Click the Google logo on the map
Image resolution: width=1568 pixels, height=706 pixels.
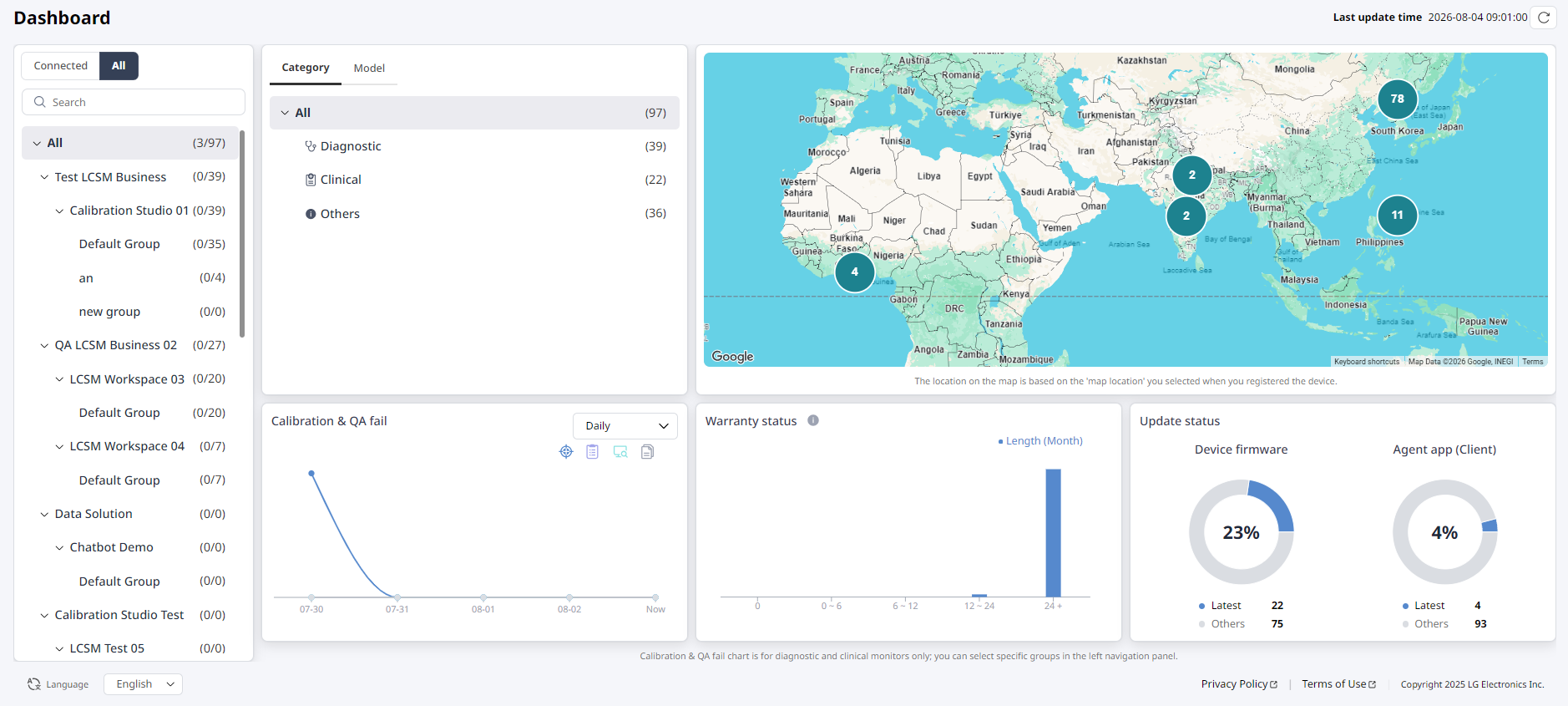(x=732, y=357)
